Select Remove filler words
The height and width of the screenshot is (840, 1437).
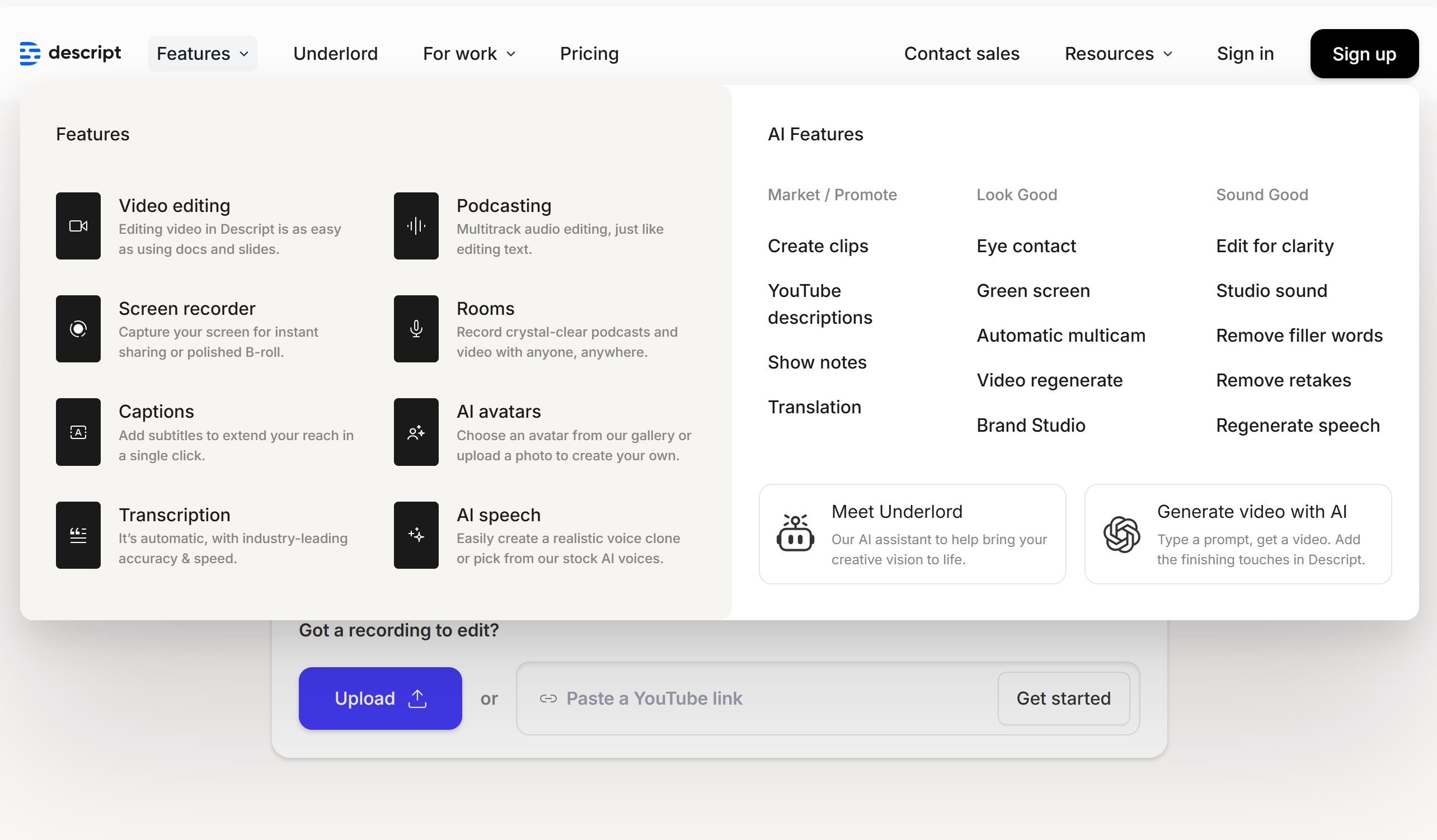pos(1299,335)
